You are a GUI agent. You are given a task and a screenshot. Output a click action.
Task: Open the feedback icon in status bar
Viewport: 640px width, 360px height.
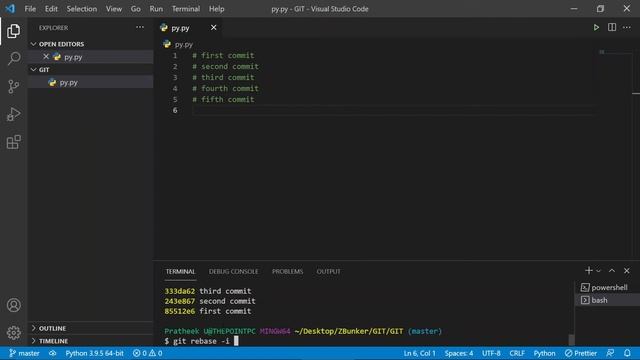[x=610, y=353]
